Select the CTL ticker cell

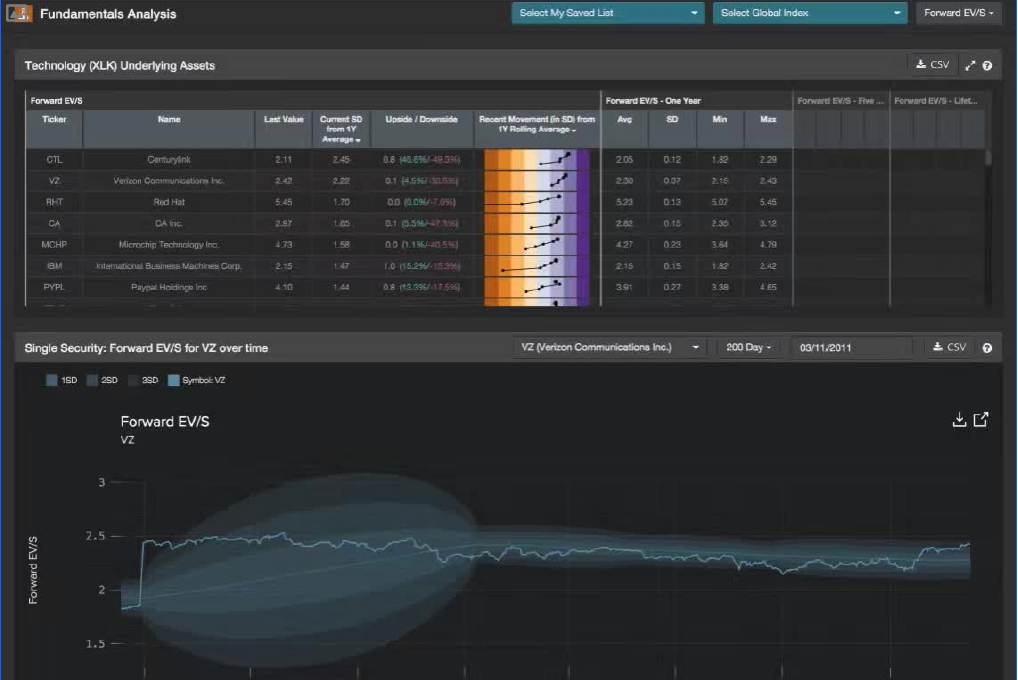point(55,160)
